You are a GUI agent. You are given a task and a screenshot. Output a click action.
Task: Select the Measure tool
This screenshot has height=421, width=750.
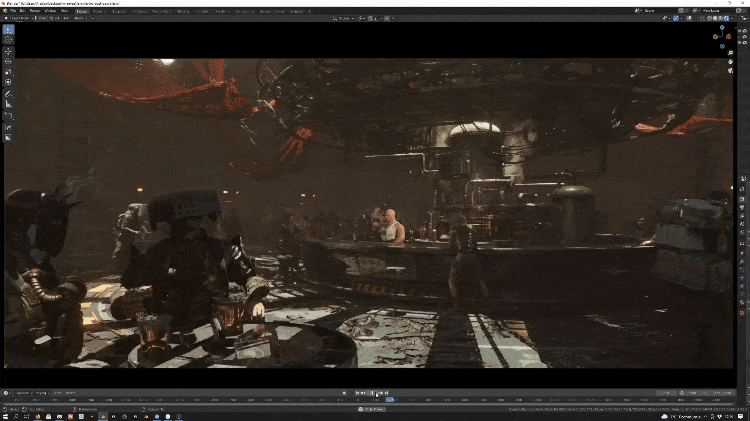pyautogui.click(x=8, y=104)
